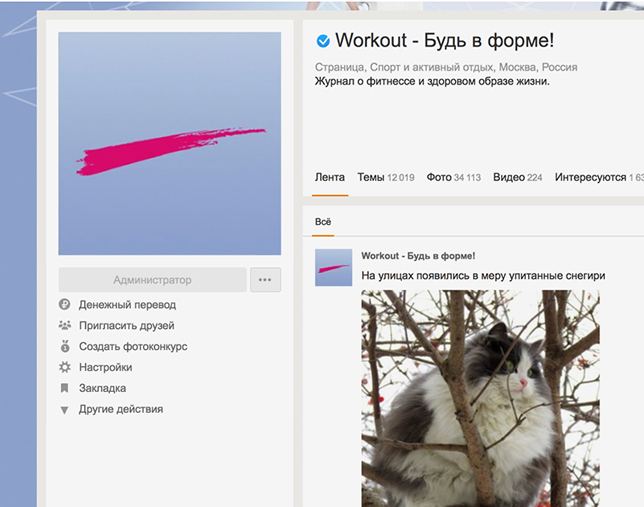Select Создать фотоконкурс
644x507 pixels.
tap(133, 346)
